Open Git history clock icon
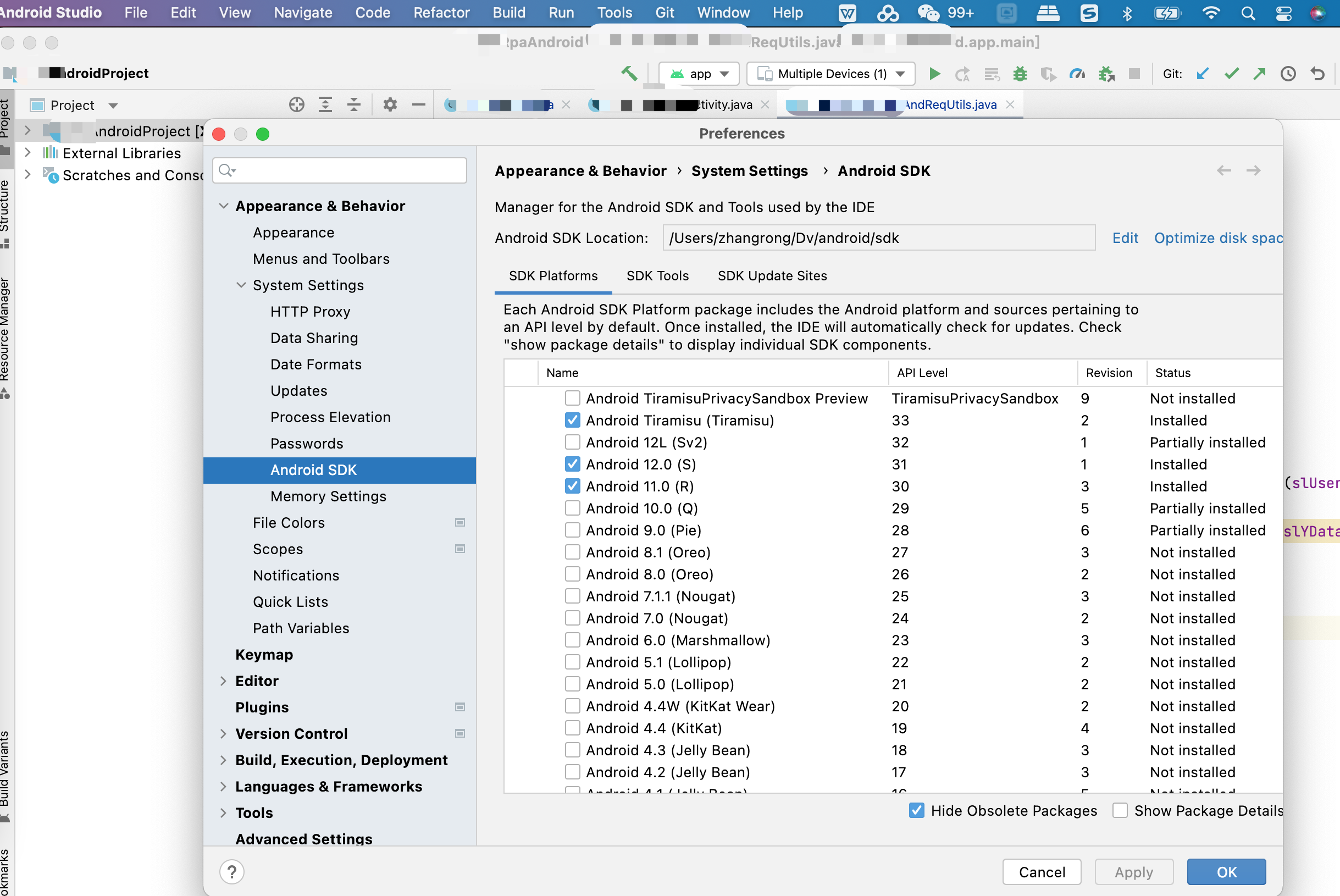 (1288, 74)
